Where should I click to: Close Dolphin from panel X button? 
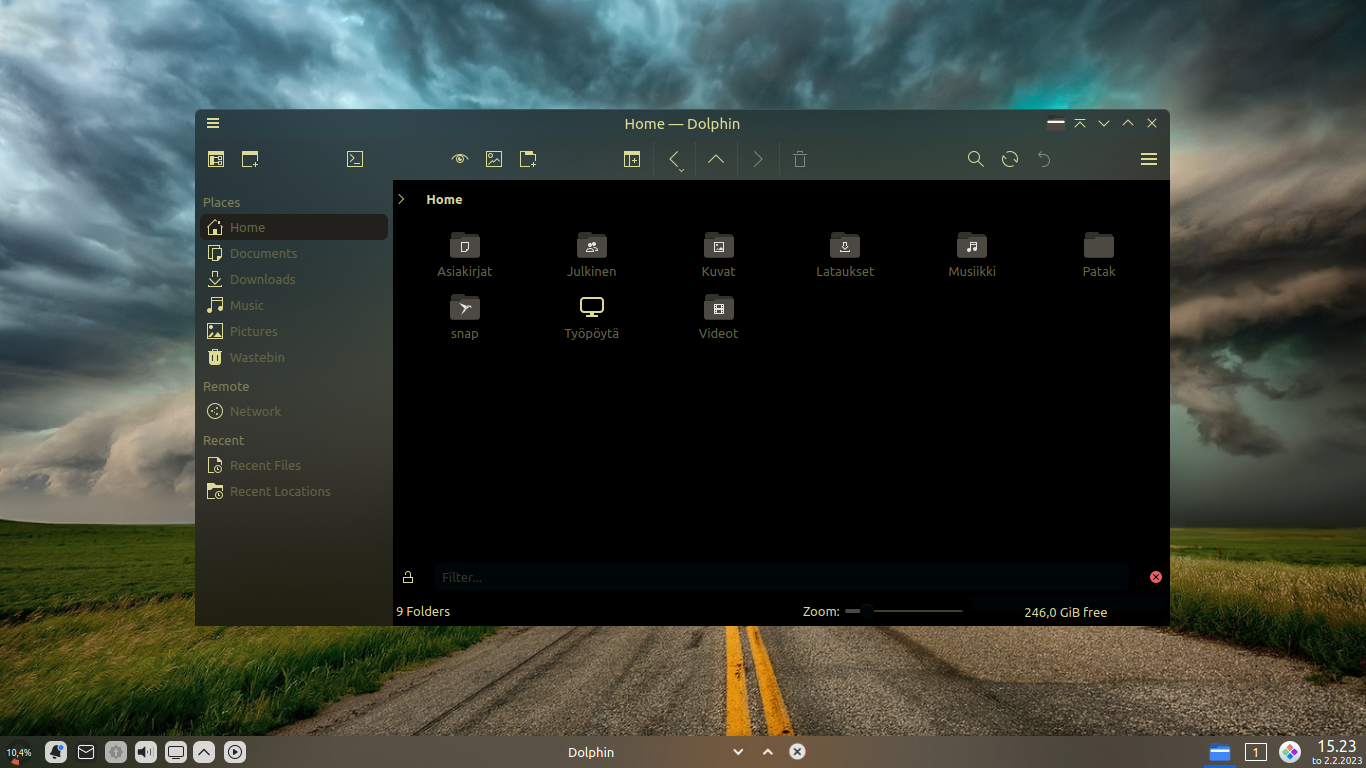pos(797,752)
